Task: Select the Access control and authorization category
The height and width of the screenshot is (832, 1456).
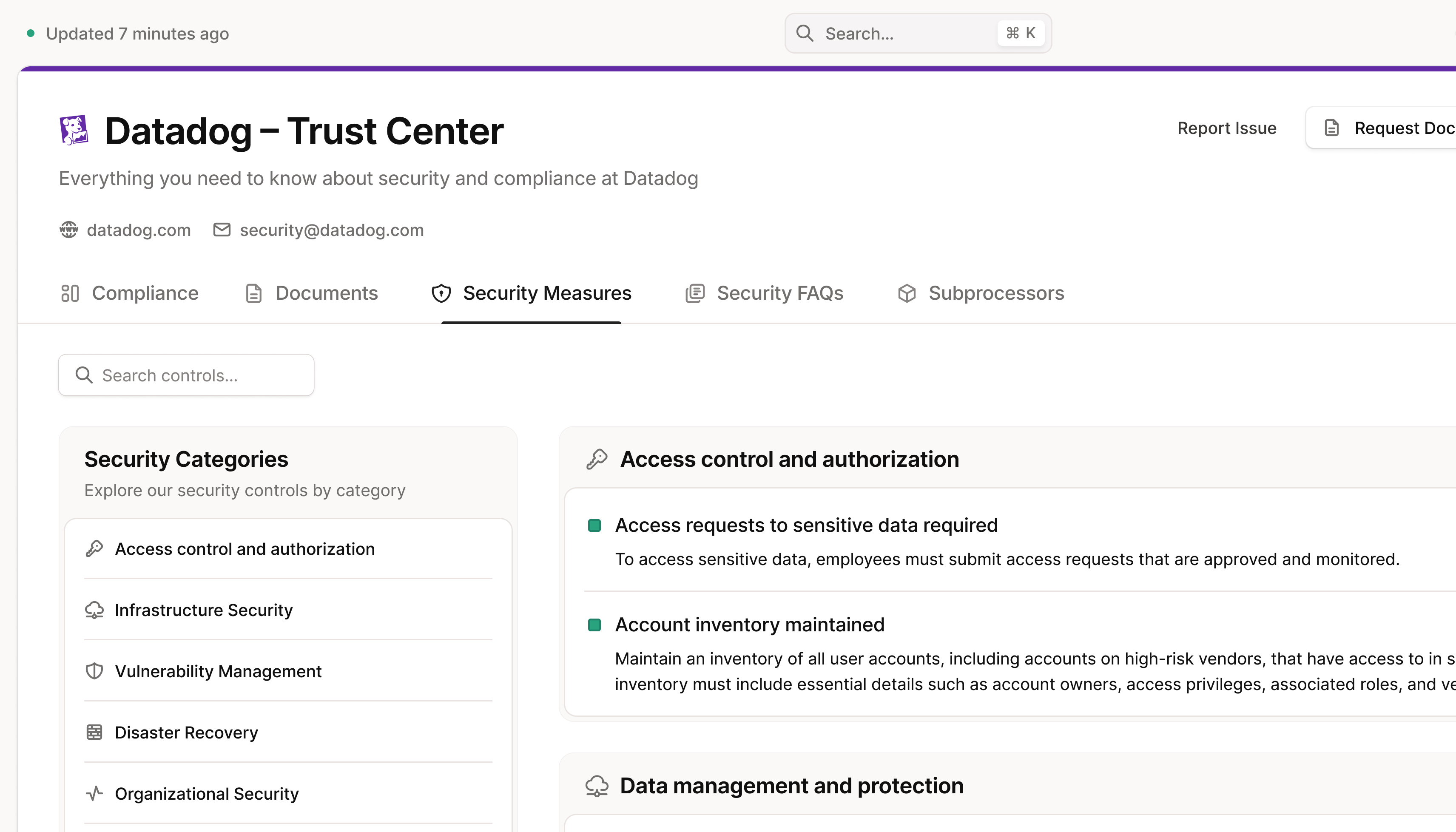Action: pos(245,548)
